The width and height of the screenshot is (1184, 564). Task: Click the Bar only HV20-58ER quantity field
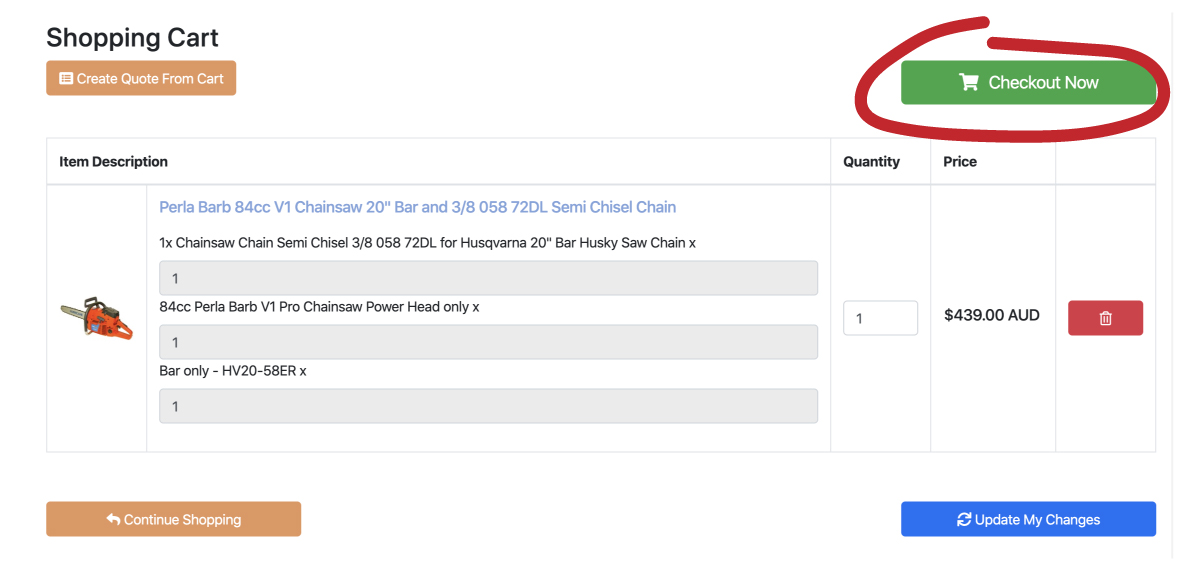coord(488,406)
